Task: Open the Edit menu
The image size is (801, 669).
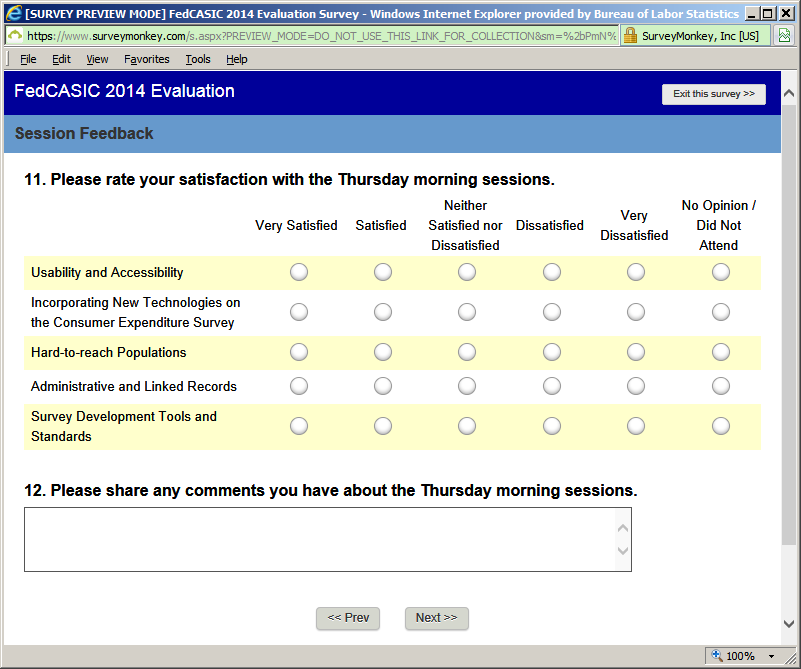Action: tap(61, 59)
